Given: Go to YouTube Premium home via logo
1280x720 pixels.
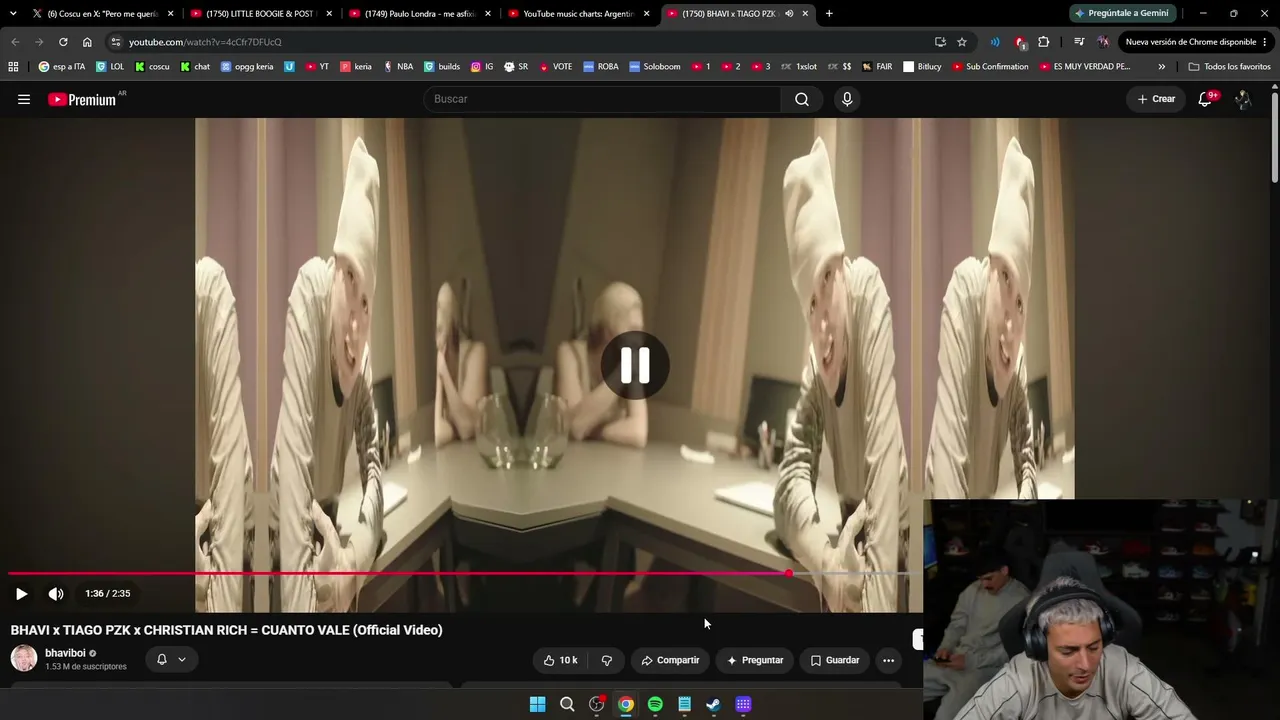Looking at the screenshot, I should 82,99.
